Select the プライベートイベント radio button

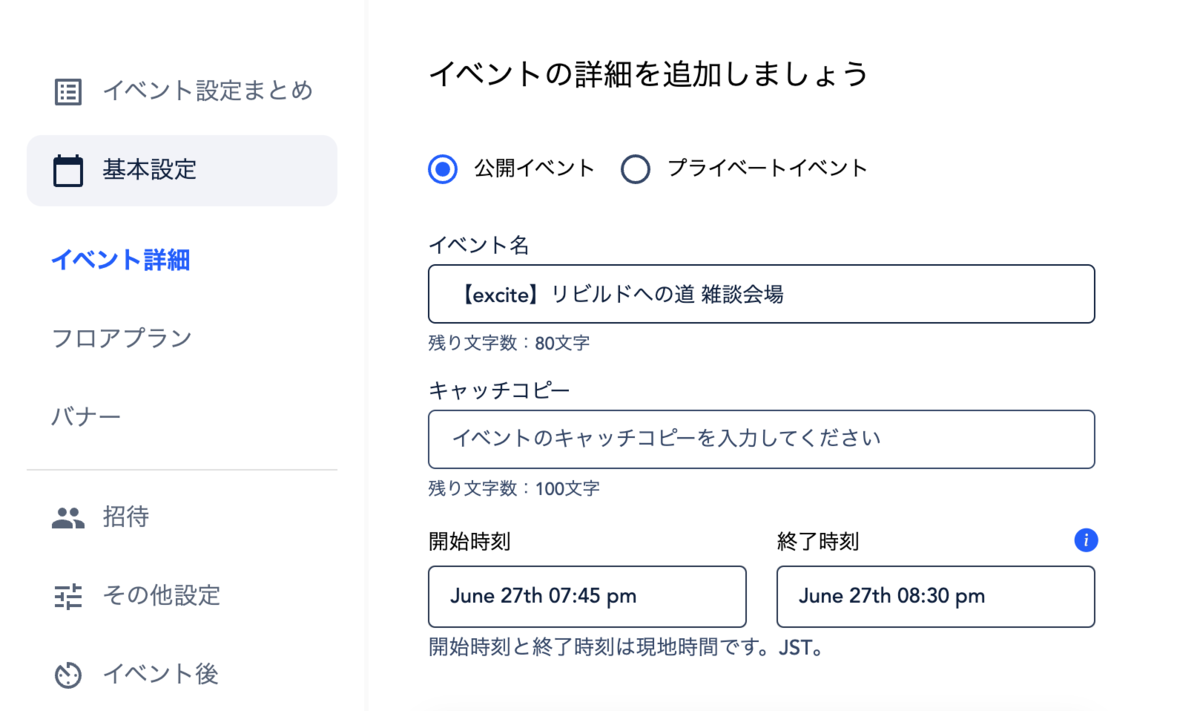pyautogui.click(x=635, y=169)
